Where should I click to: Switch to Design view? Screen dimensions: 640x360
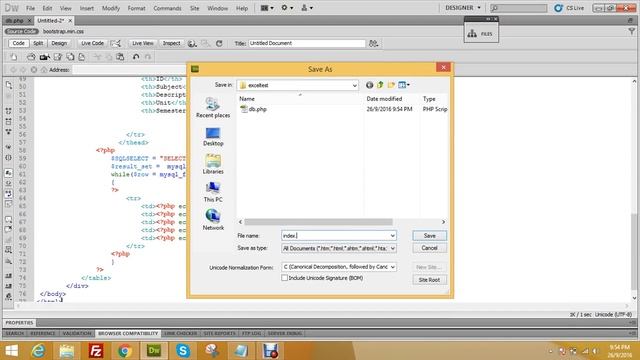click(59, 43)
